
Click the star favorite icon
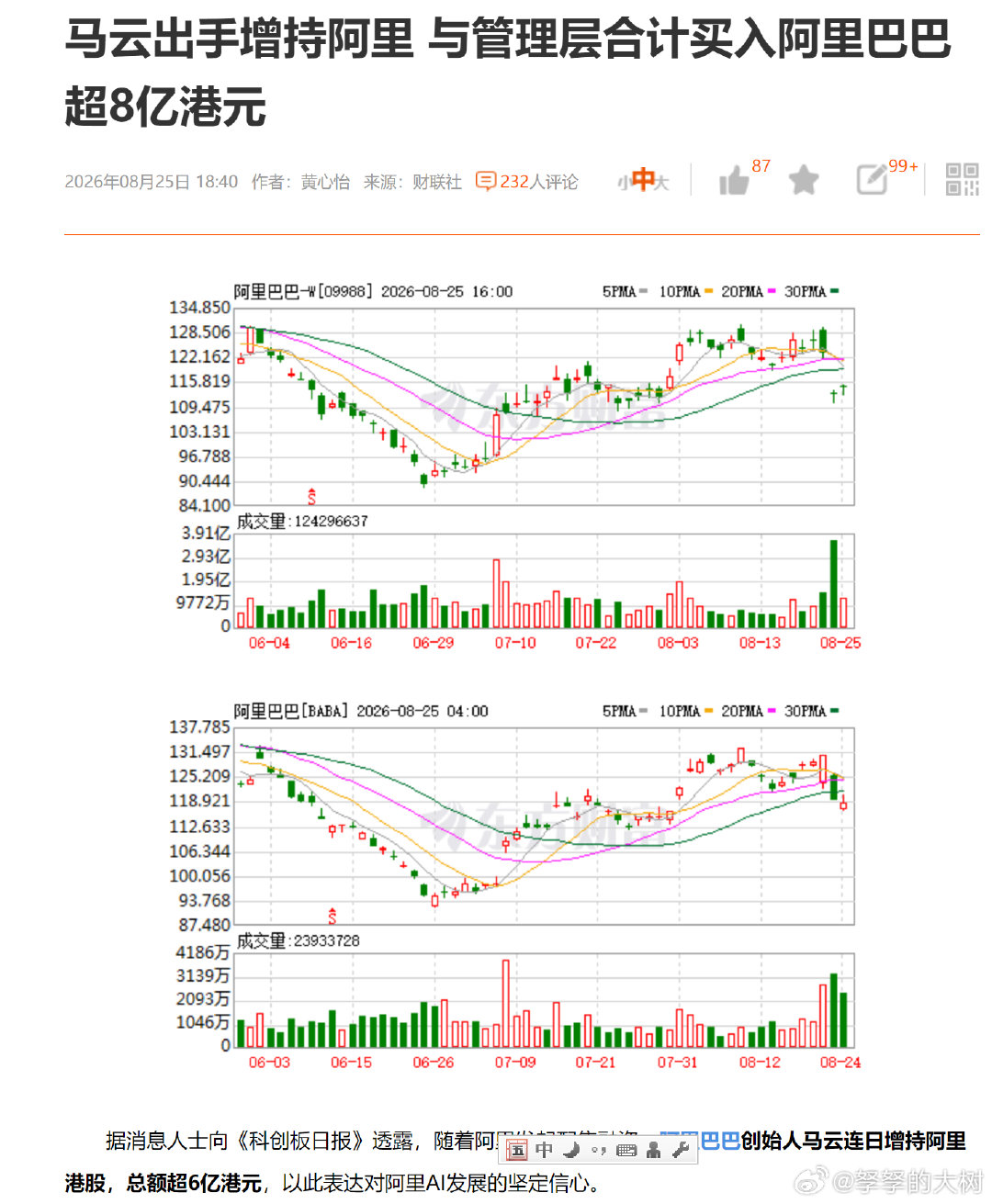pyautogui.click(x=804, y=180)
